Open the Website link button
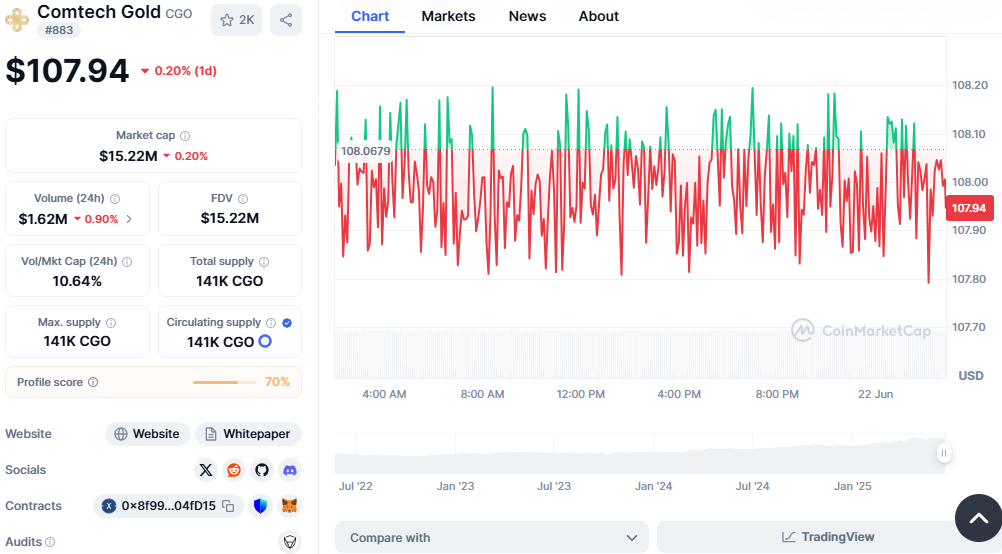Viewport: 1002px width, 554px height. coord(148,434)
